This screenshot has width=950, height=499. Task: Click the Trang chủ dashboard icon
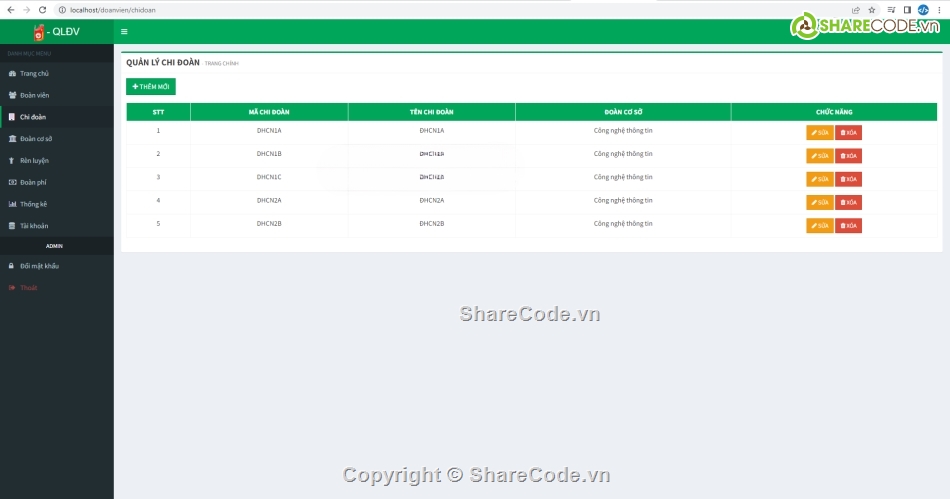pos(12,73)
